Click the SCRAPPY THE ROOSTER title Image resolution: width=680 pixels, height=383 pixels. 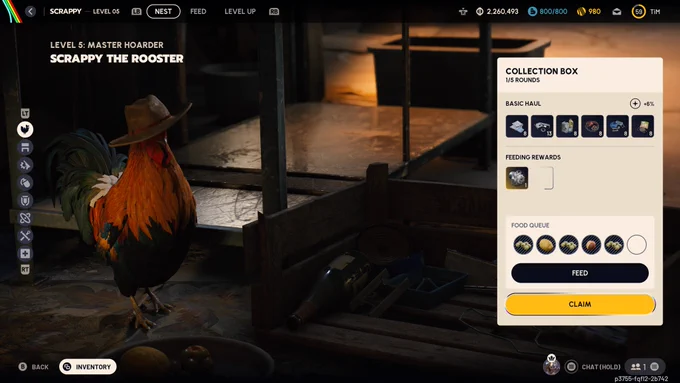(117, 59)
